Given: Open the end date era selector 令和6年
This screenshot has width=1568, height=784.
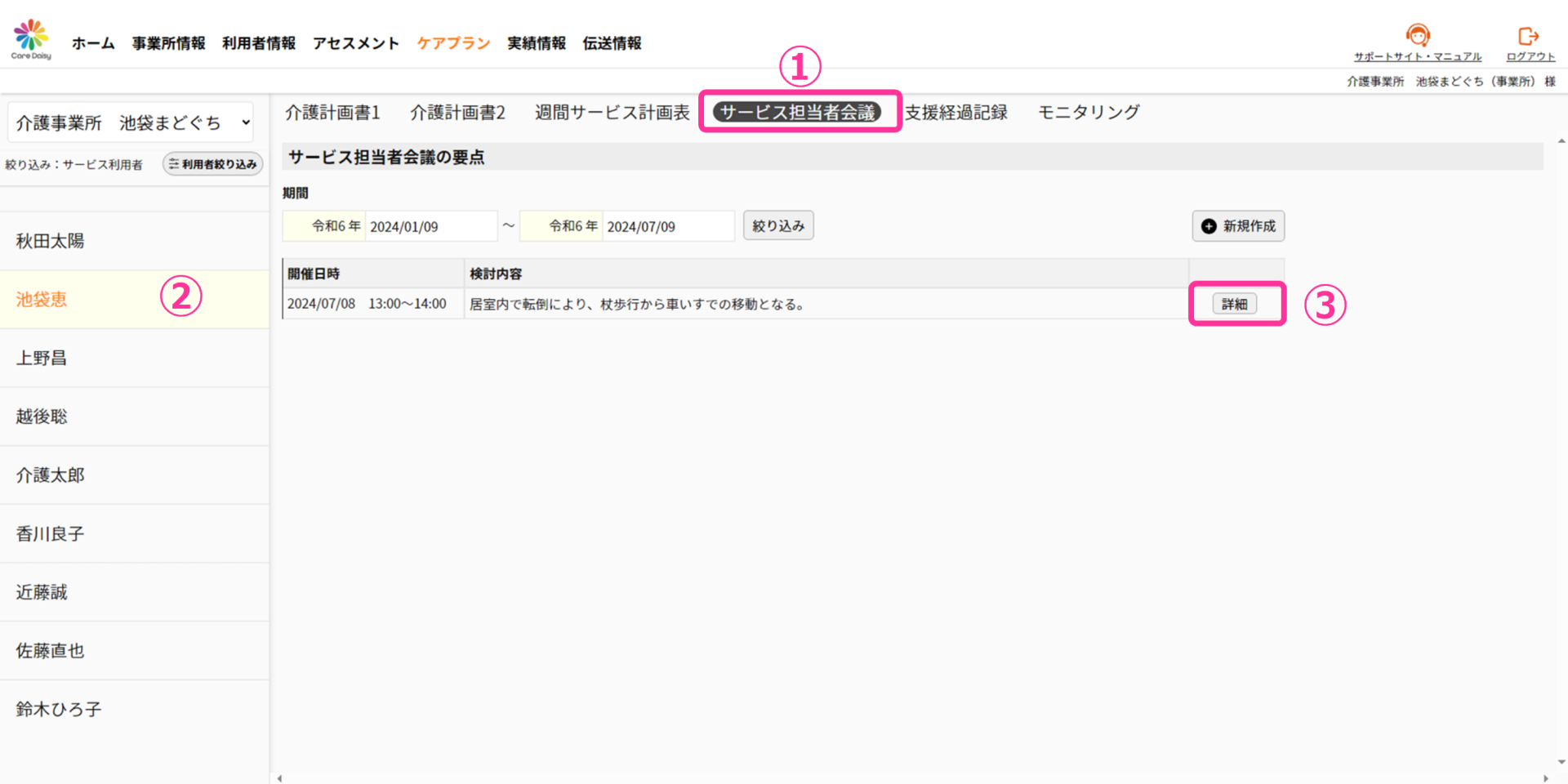Looking at the screenshot, I should (x=562, y=226).
